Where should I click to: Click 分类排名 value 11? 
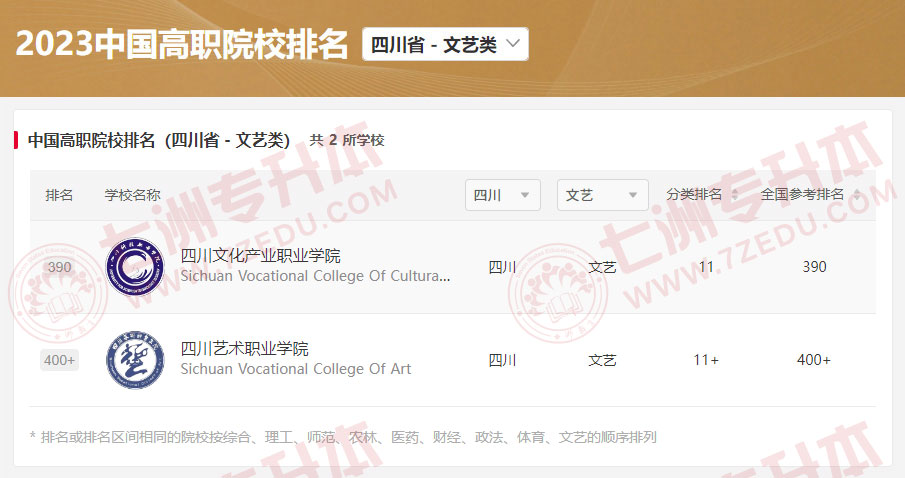[x=706, y=267]
